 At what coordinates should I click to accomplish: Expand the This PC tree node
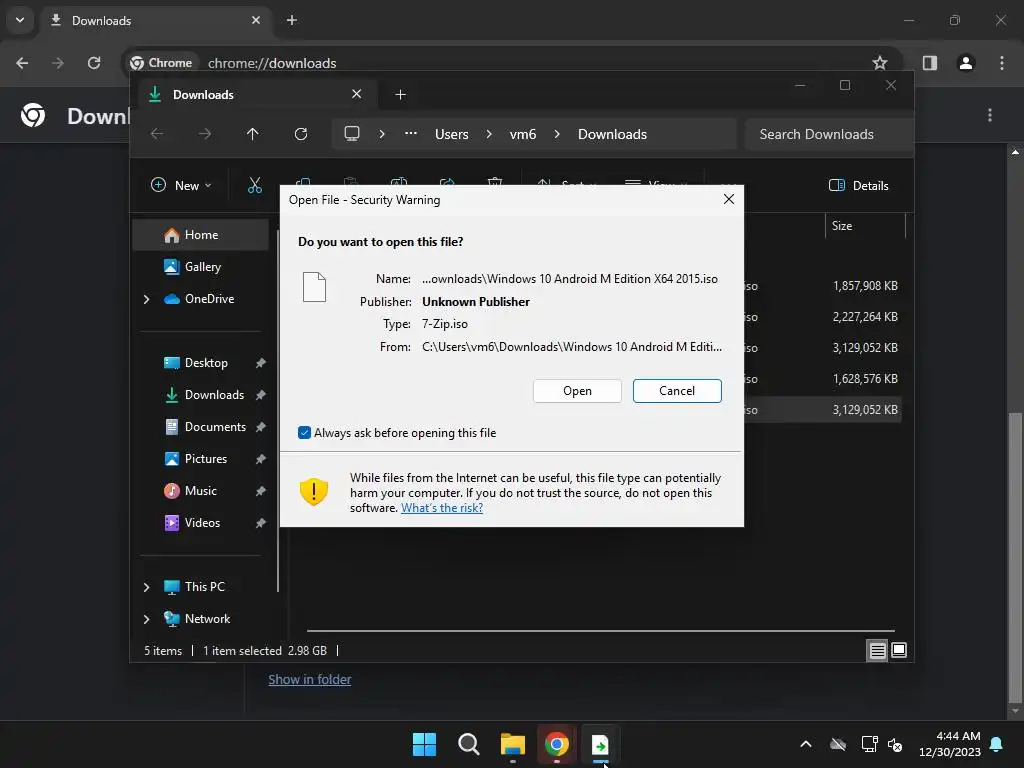click(x=146, y=587)
